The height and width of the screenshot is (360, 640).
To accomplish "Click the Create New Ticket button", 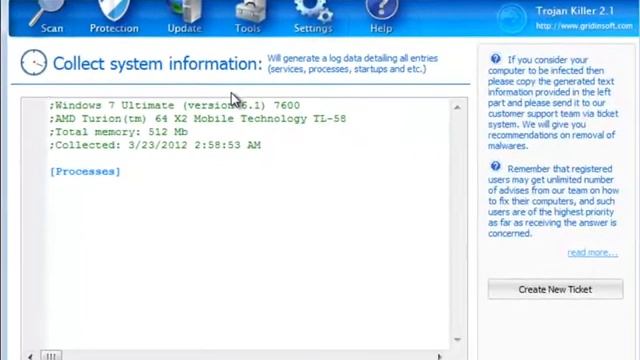I will [x=555, y=289].
